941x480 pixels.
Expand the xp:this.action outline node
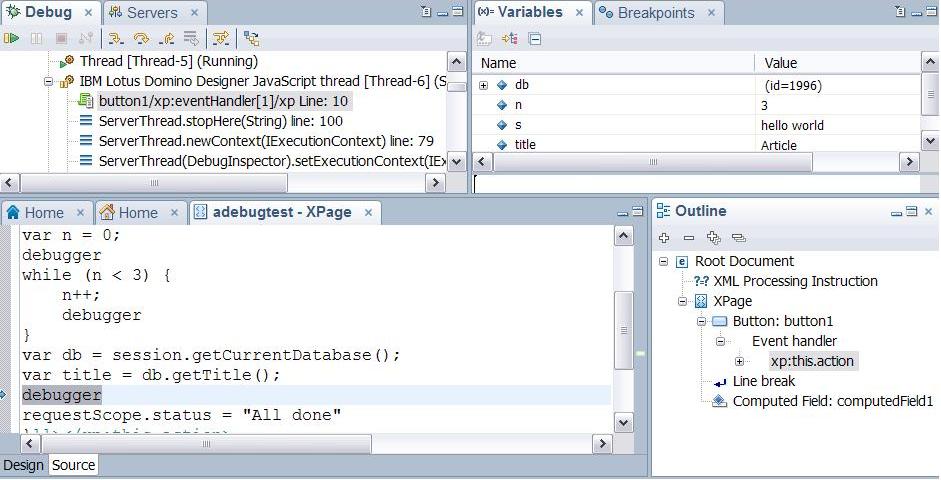pos(739,361)
